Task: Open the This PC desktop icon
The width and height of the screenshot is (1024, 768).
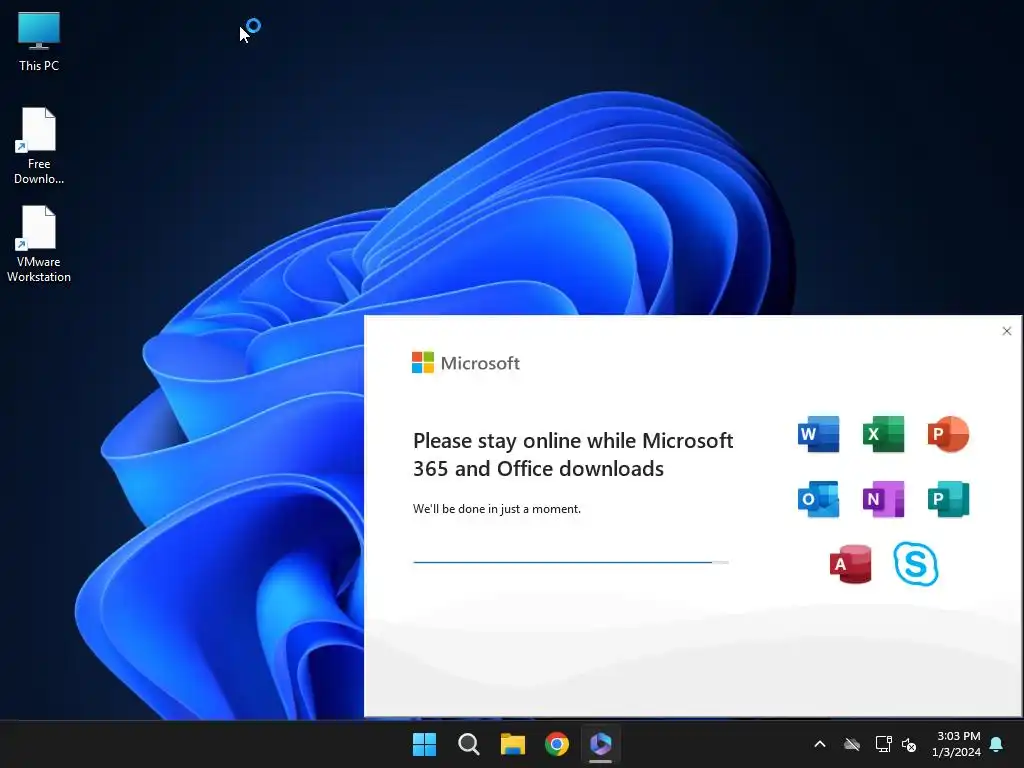Action: click(x=39, y=42)
